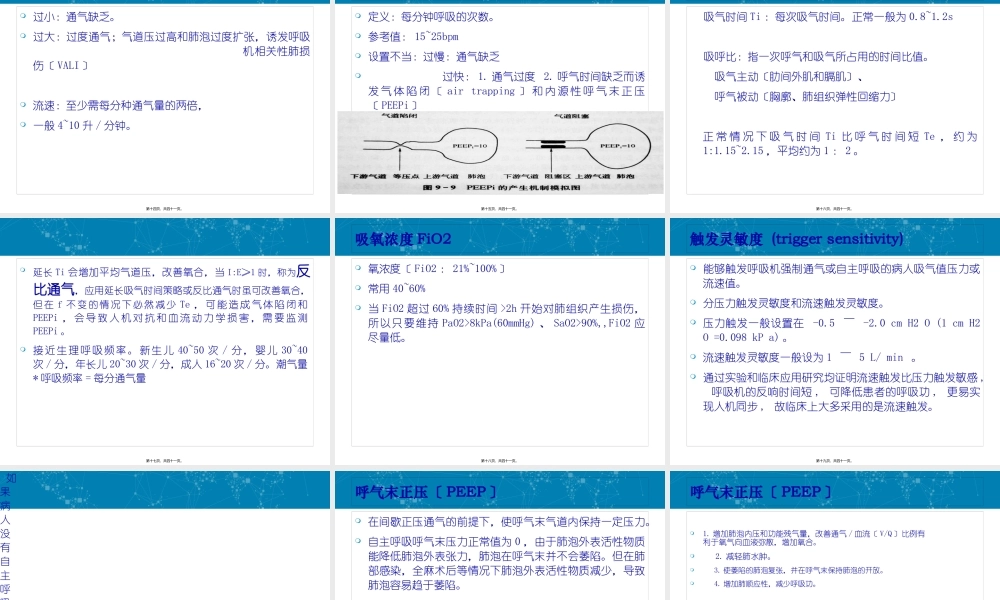
Task: Click the footer label 第十六页，共四十一页
Action: 833,207
